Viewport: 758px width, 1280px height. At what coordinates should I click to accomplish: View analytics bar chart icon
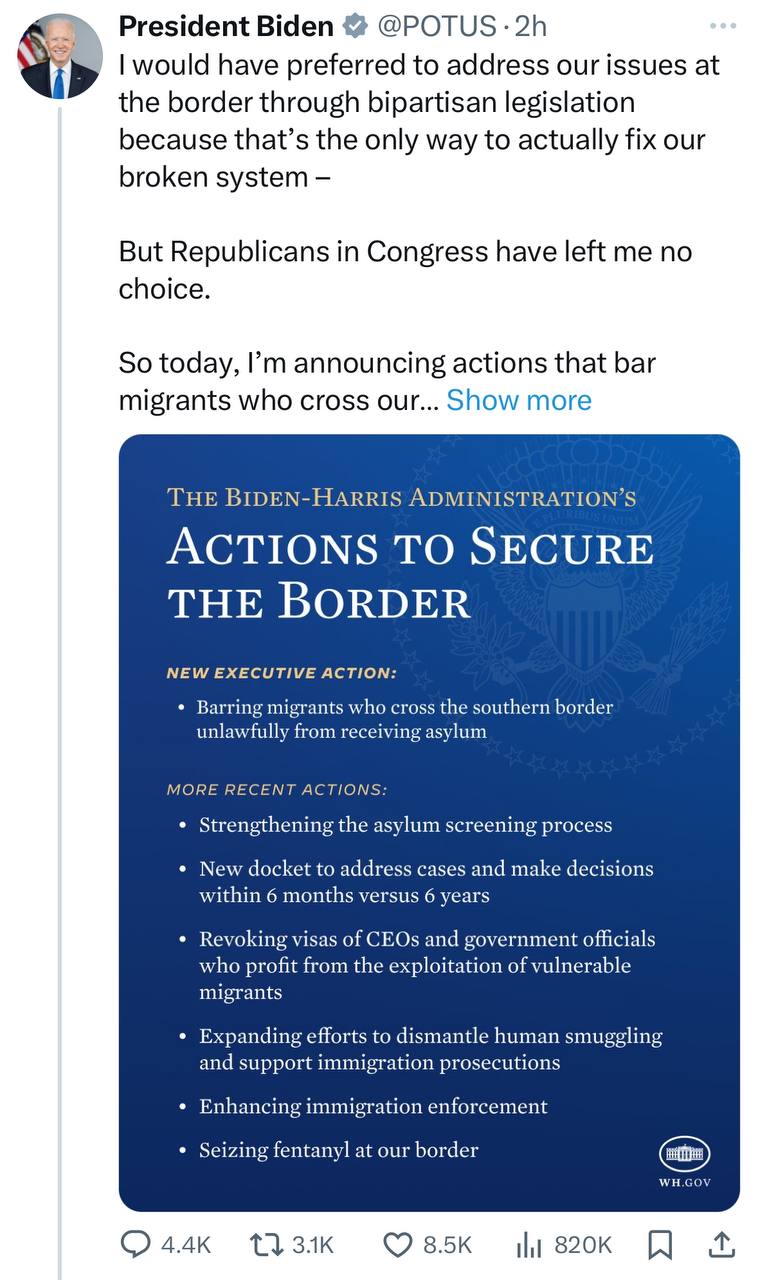pyautogui.click(x=528, y=1244)
